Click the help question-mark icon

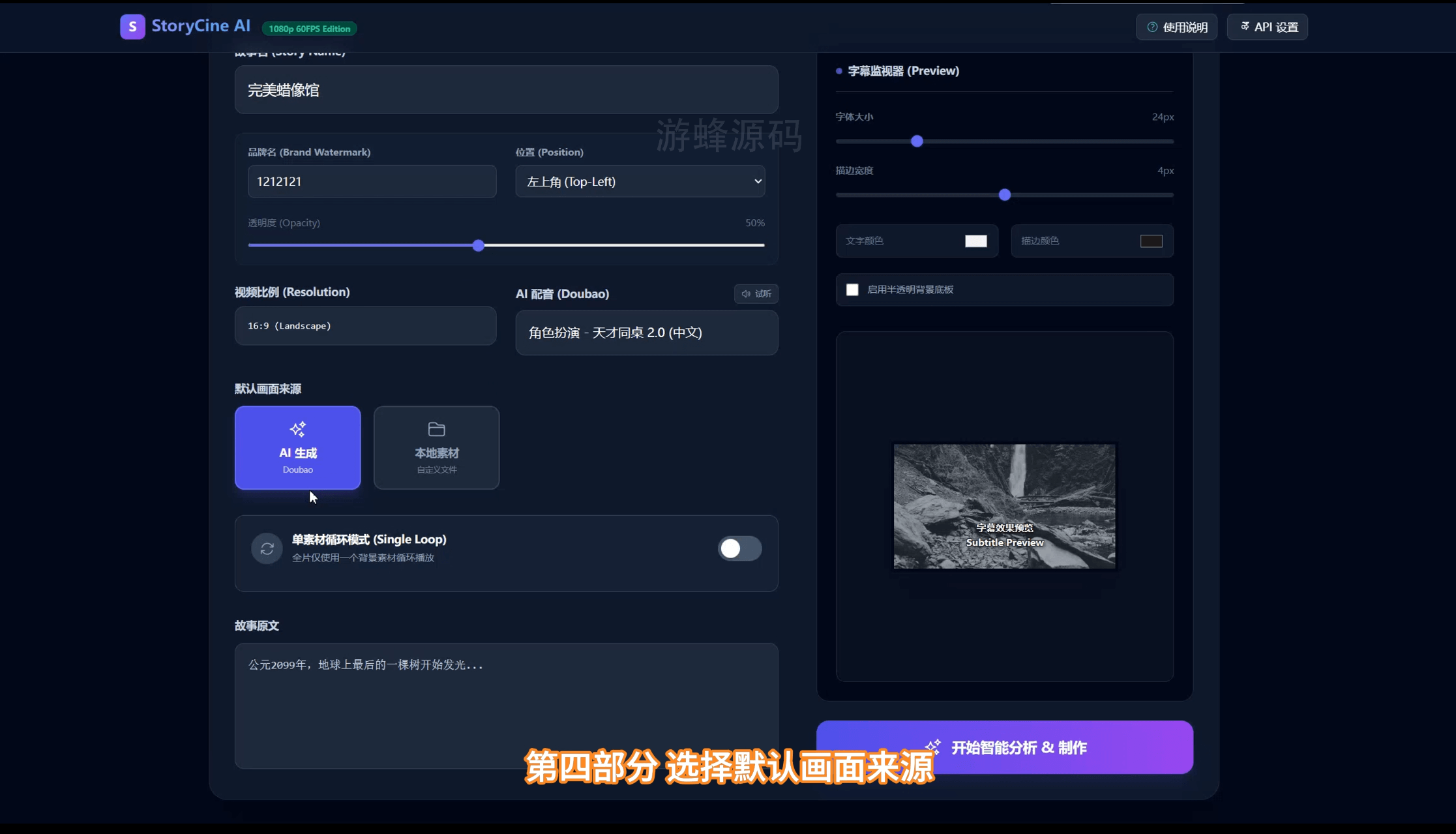coord(1152,27)
